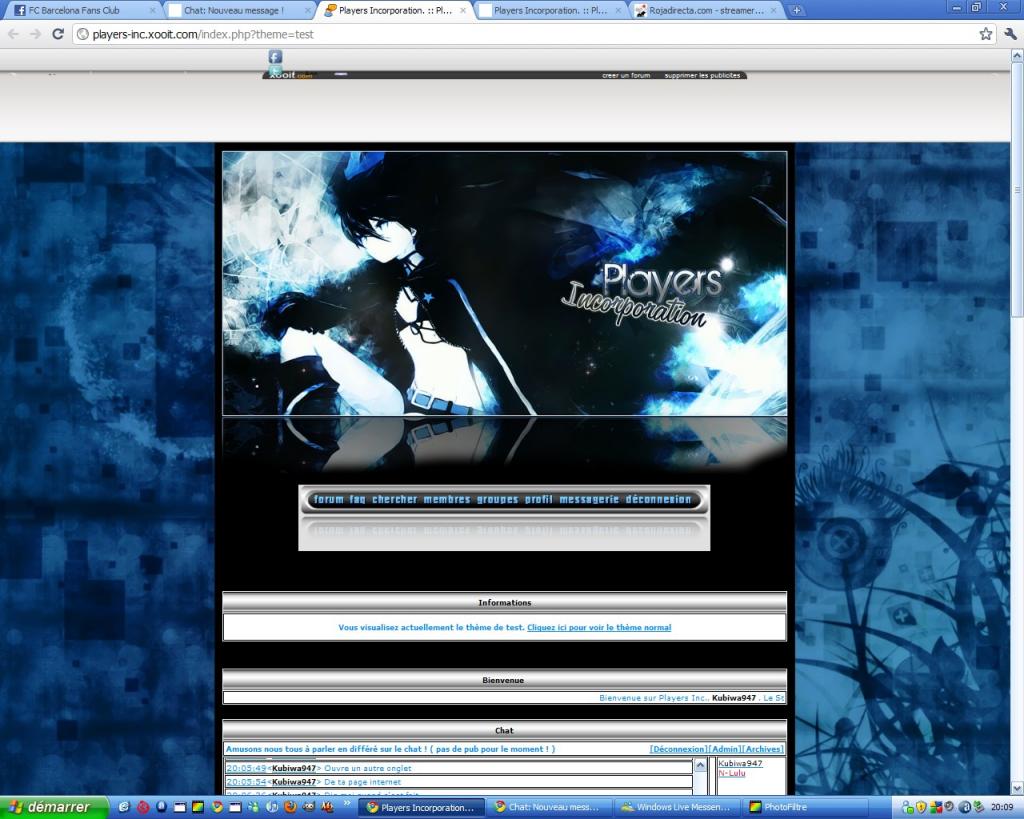Click the Facebook share icon above the page

276,57
